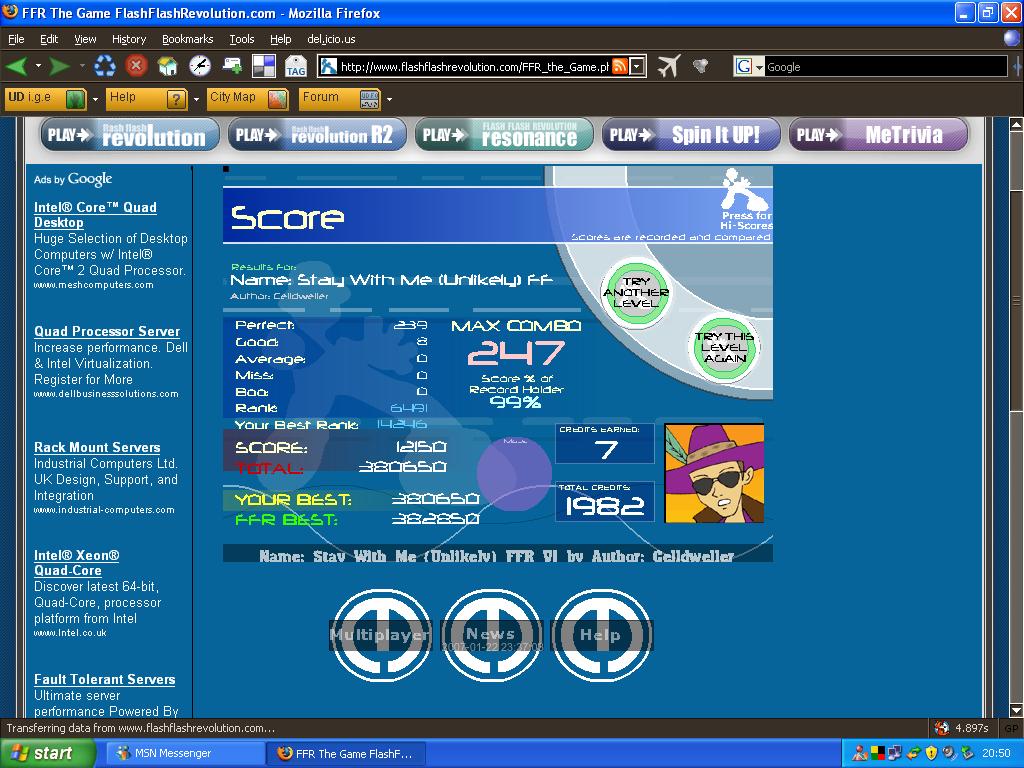Screen dimensions: 1024x768
Task: Click the green Back arrow toolbar icon
Action: 16,66
